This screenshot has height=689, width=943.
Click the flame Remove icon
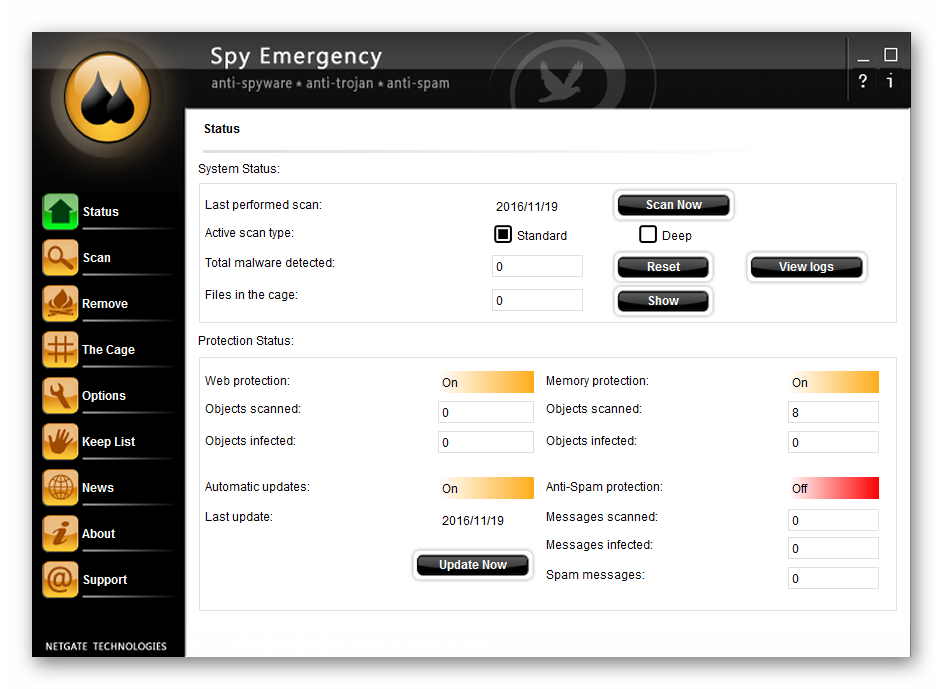tap(60, 304)
